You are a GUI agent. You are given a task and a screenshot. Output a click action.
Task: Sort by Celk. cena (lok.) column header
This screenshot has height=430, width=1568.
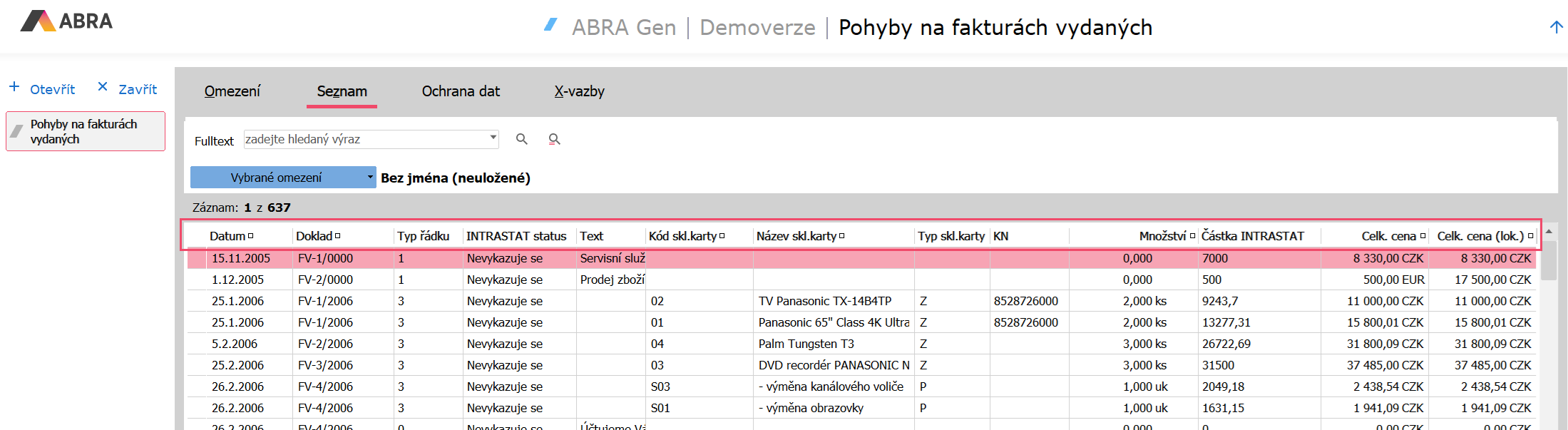pos(1485,236)
